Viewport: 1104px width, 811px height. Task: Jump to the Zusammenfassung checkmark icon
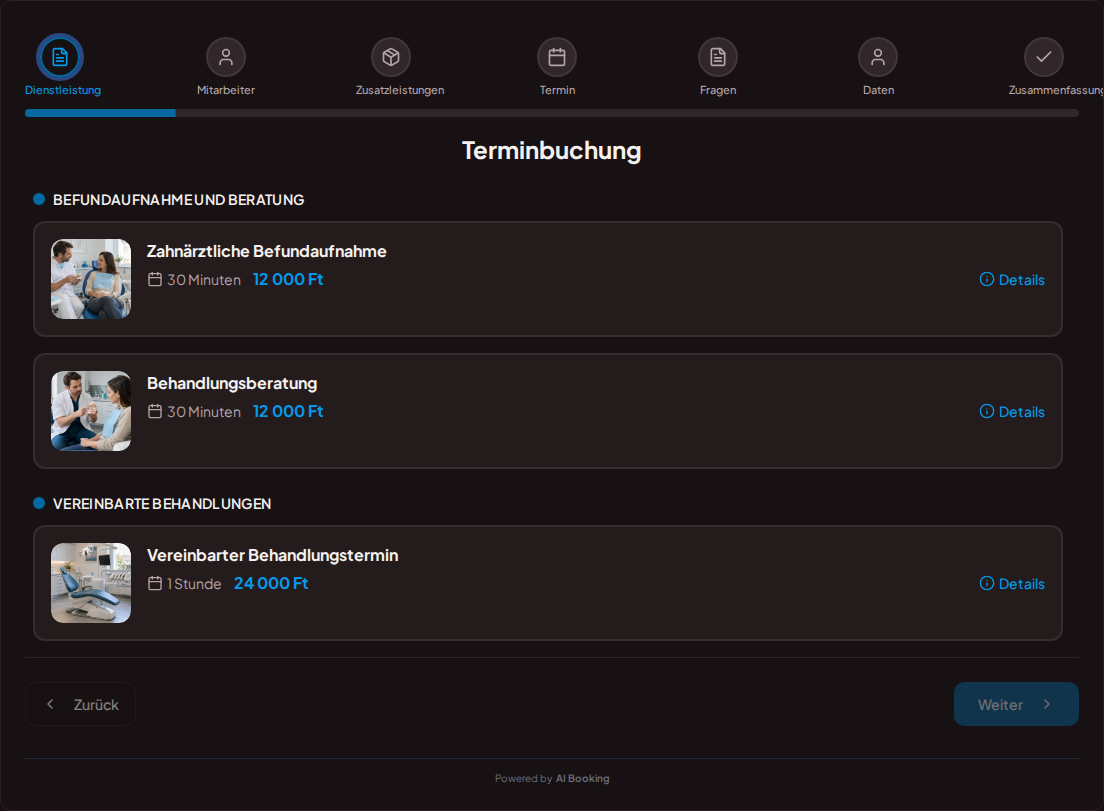coord(1044,57)
